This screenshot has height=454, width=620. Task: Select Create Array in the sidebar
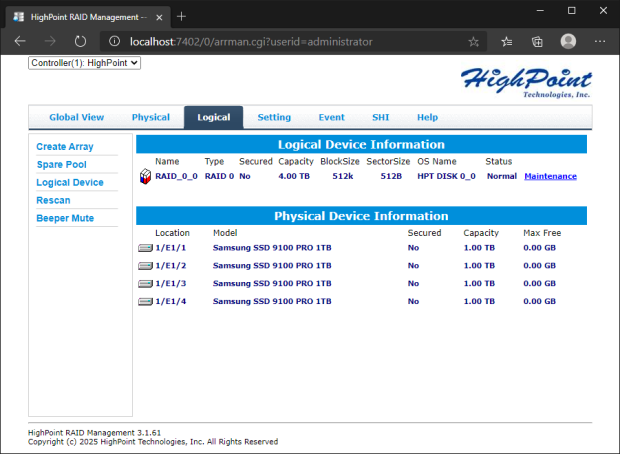pyautogui.click(x=65, y=147)
